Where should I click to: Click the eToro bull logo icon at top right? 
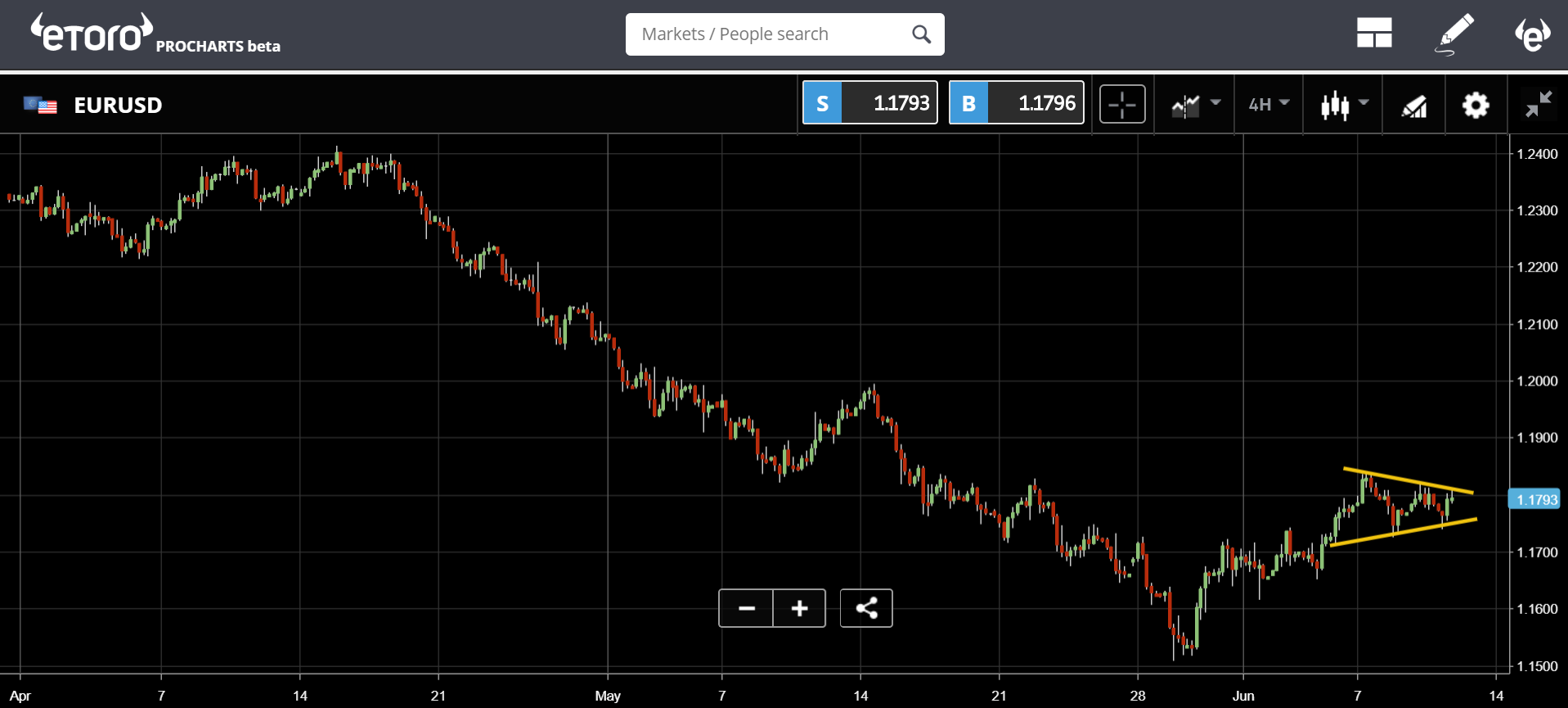pos(1532,34)
